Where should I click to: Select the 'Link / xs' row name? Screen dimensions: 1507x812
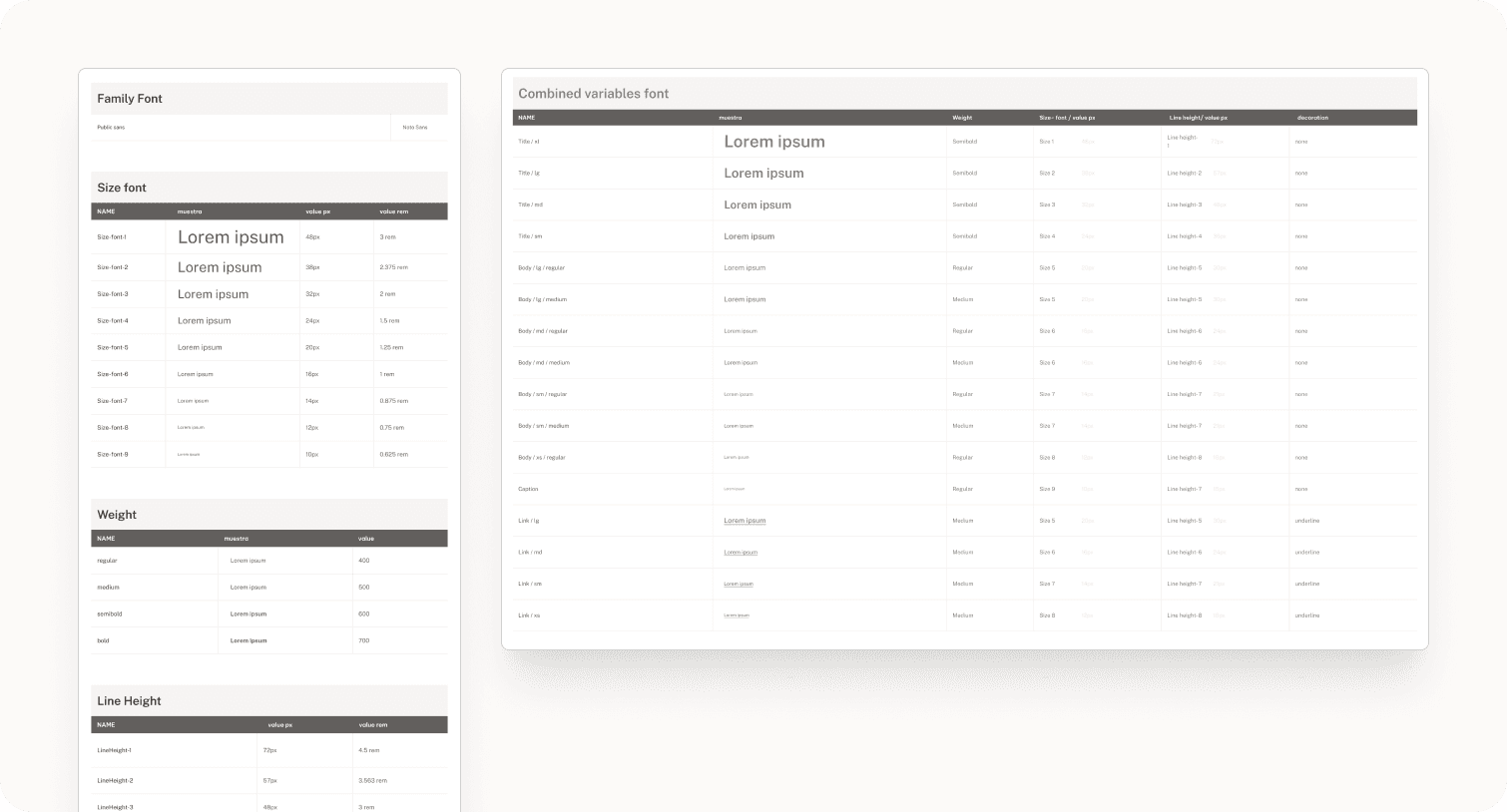tap(529, 615)
